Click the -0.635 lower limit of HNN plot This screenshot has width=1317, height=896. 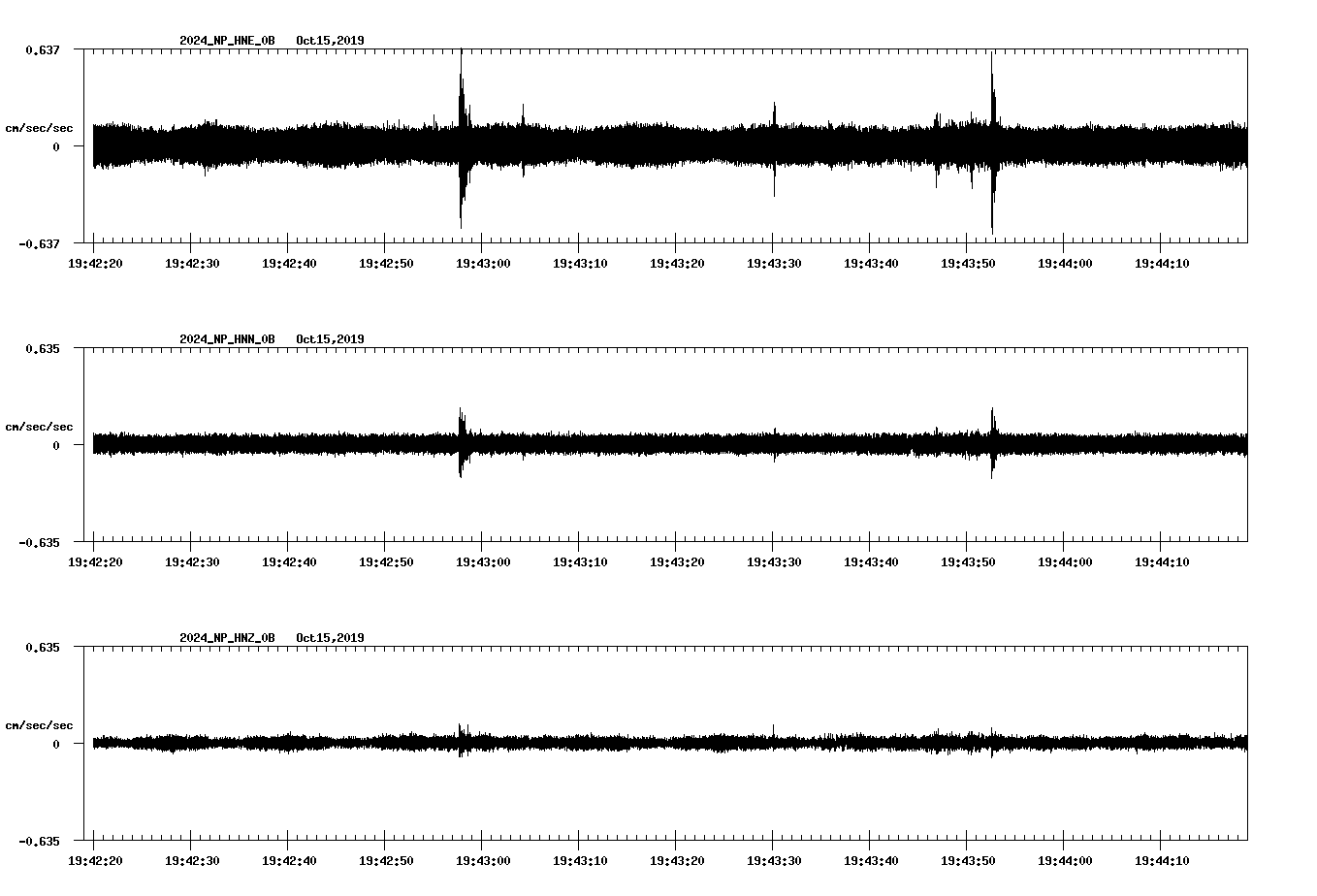click(39, 542)
